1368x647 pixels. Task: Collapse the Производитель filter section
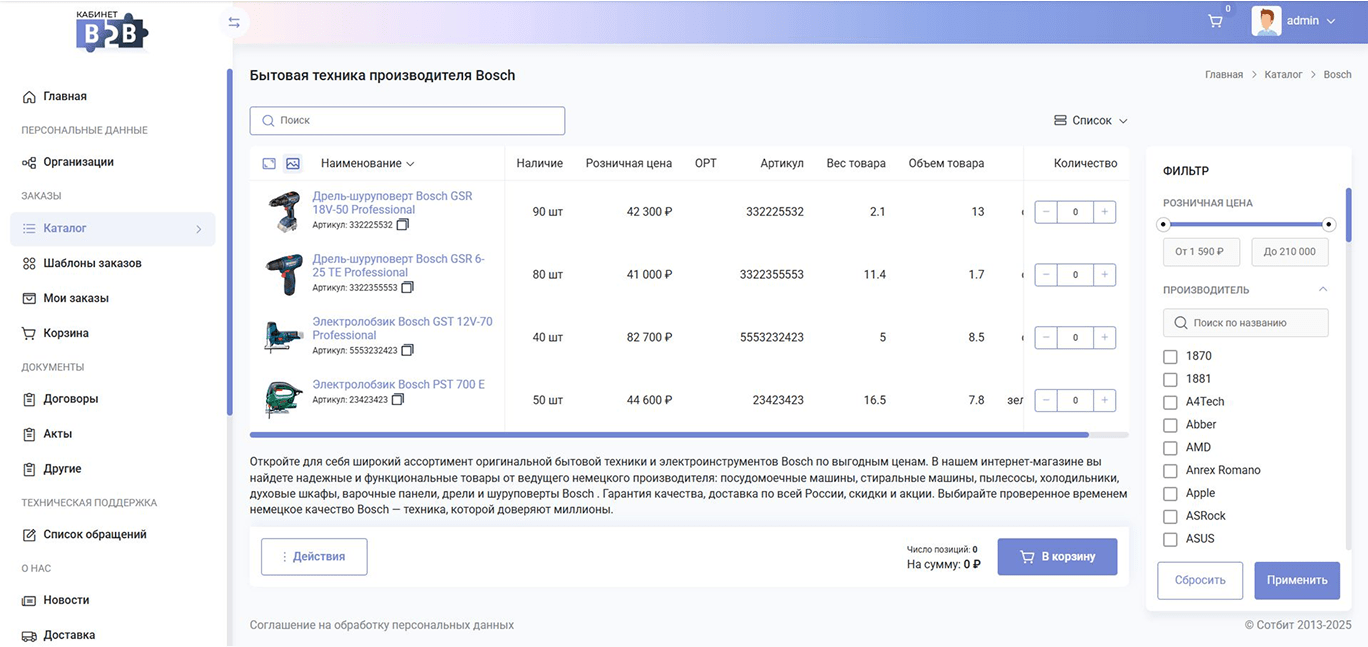tap(1323, 290)
